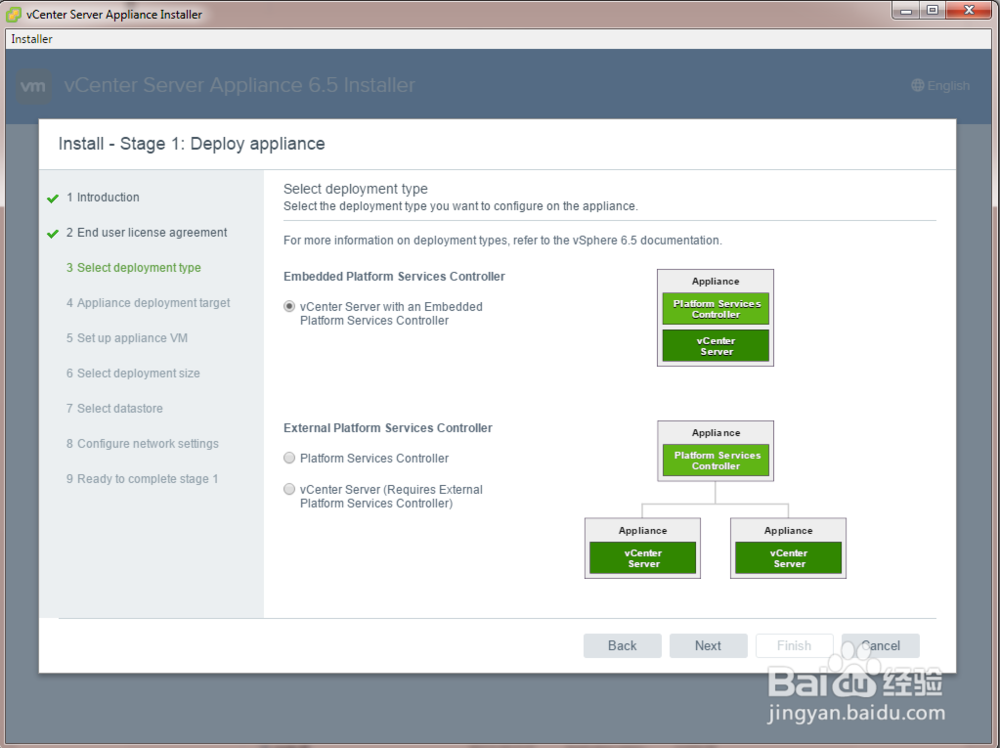
Task: Click the checkmark beside End user license agreement
Action: point(53,233)
